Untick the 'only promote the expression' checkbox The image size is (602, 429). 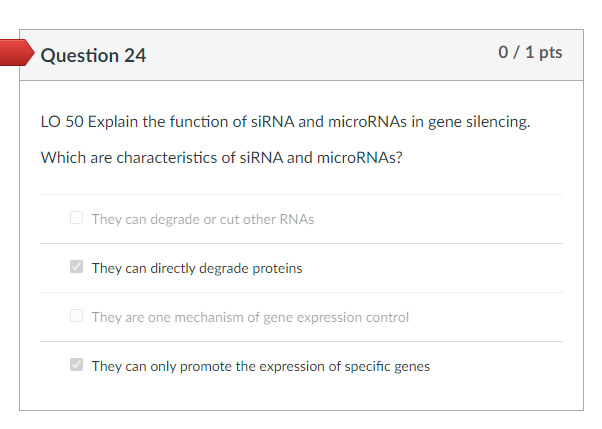coord(77,366)
